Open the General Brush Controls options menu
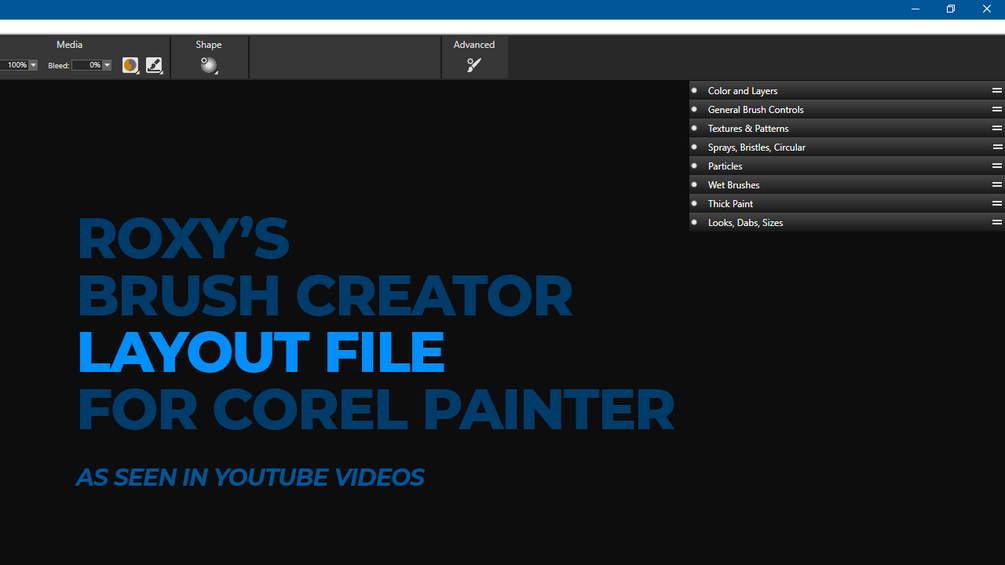The width and height of the screenshot is (1005, 565). tap(997, 110)
